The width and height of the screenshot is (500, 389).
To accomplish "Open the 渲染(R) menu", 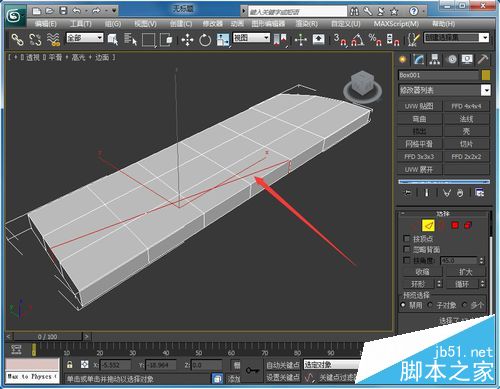I will 307,24.
